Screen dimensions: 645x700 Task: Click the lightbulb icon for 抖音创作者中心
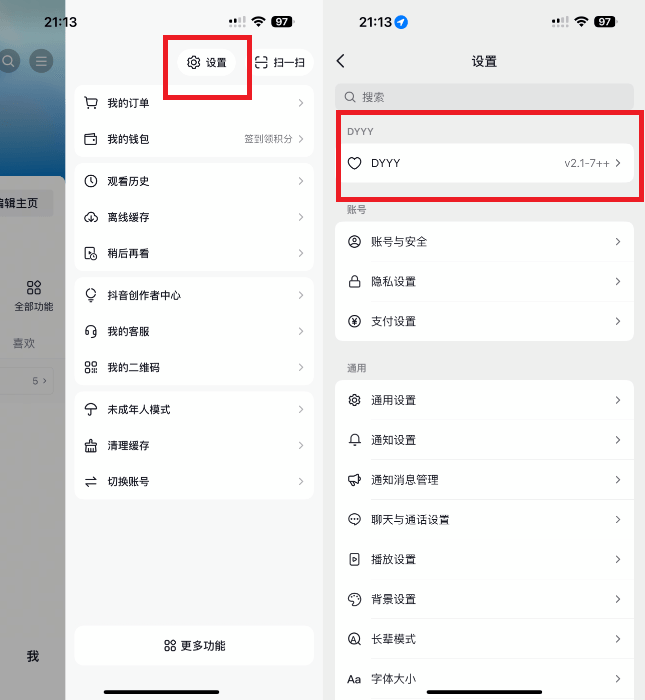click(91, 295)
